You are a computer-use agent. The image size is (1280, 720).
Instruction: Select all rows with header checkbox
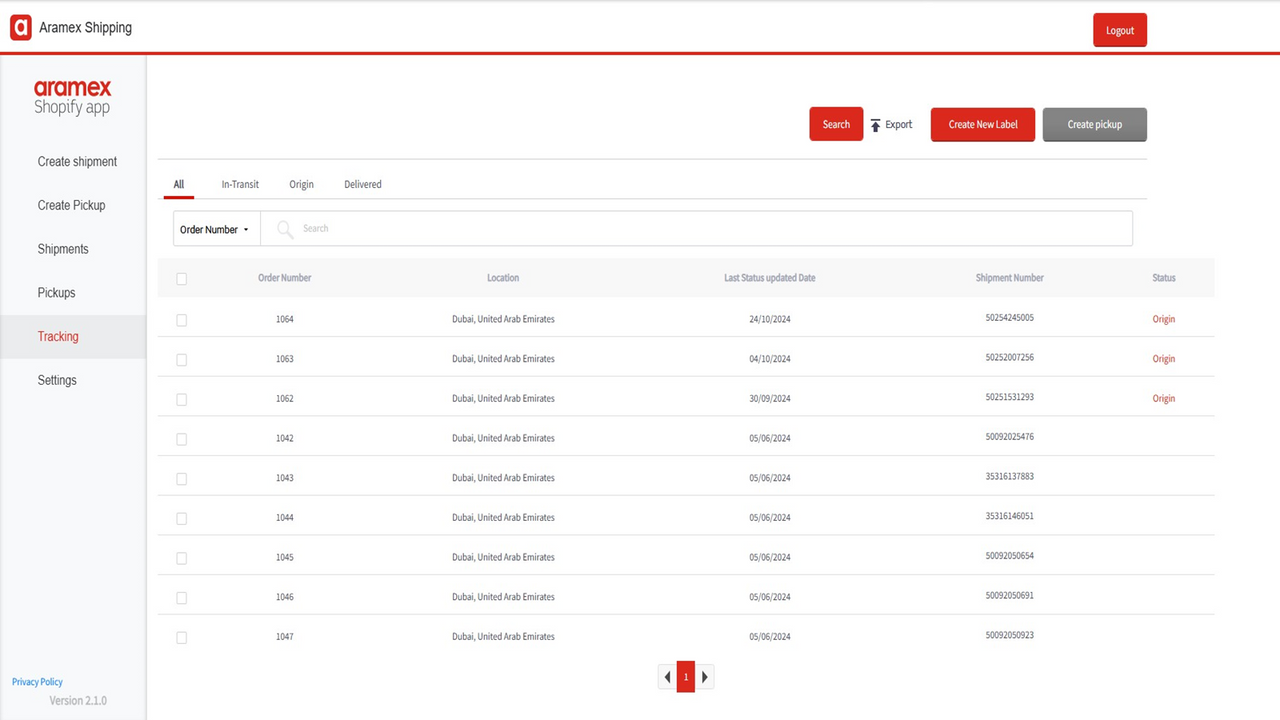pyautogui.click(x=181, y=279)
